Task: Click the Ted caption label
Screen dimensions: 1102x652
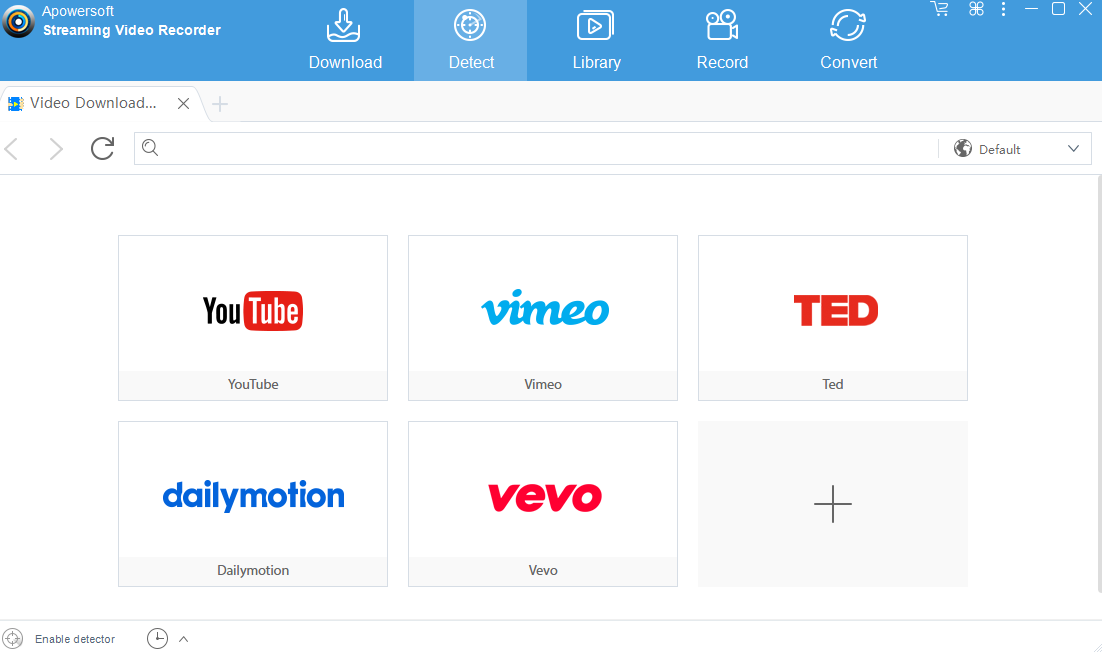Action: [x=833, y=384]
